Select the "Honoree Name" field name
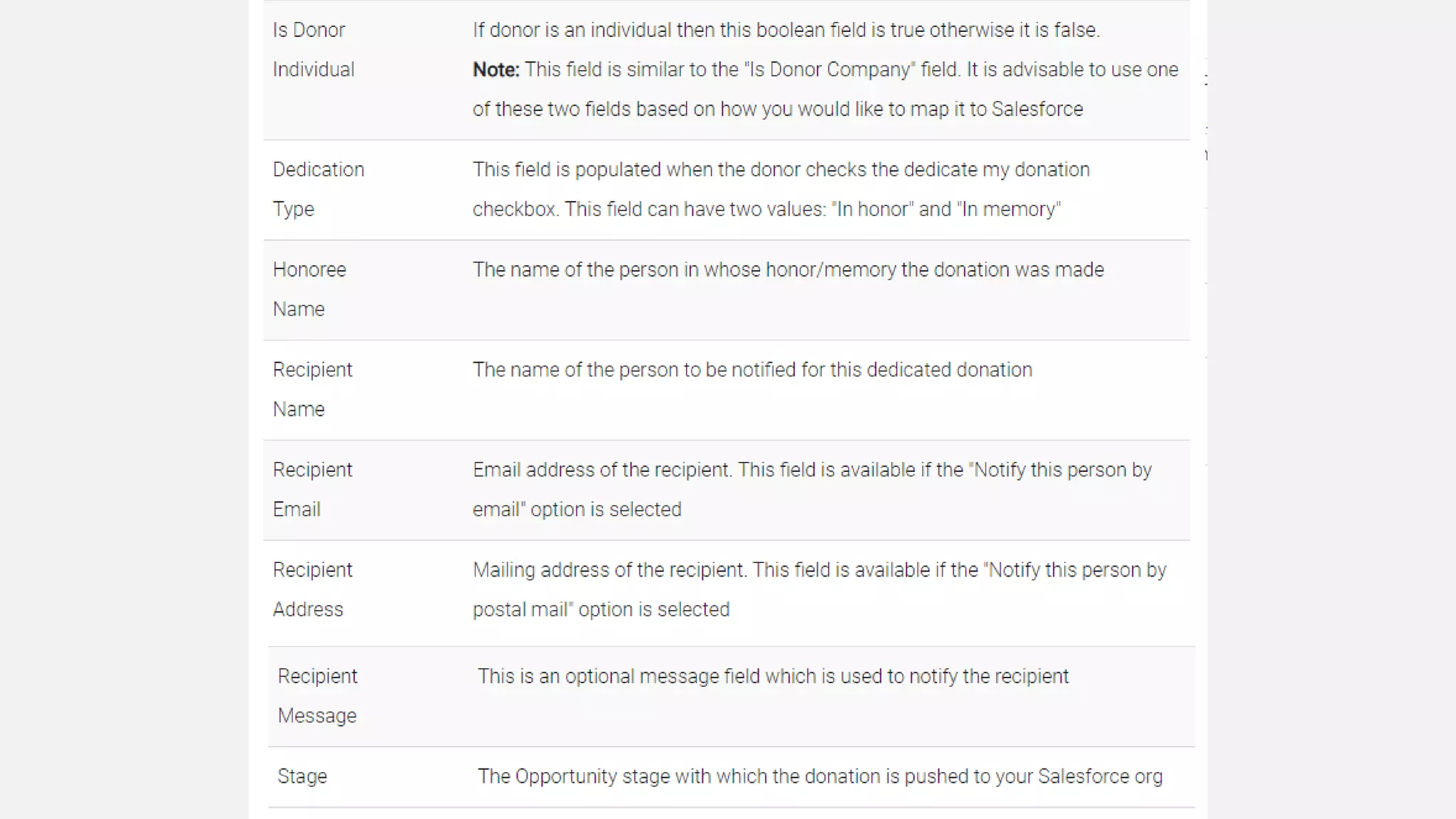Image resolution: width=1456 pixels, height=819 pixels. [309, 289]
